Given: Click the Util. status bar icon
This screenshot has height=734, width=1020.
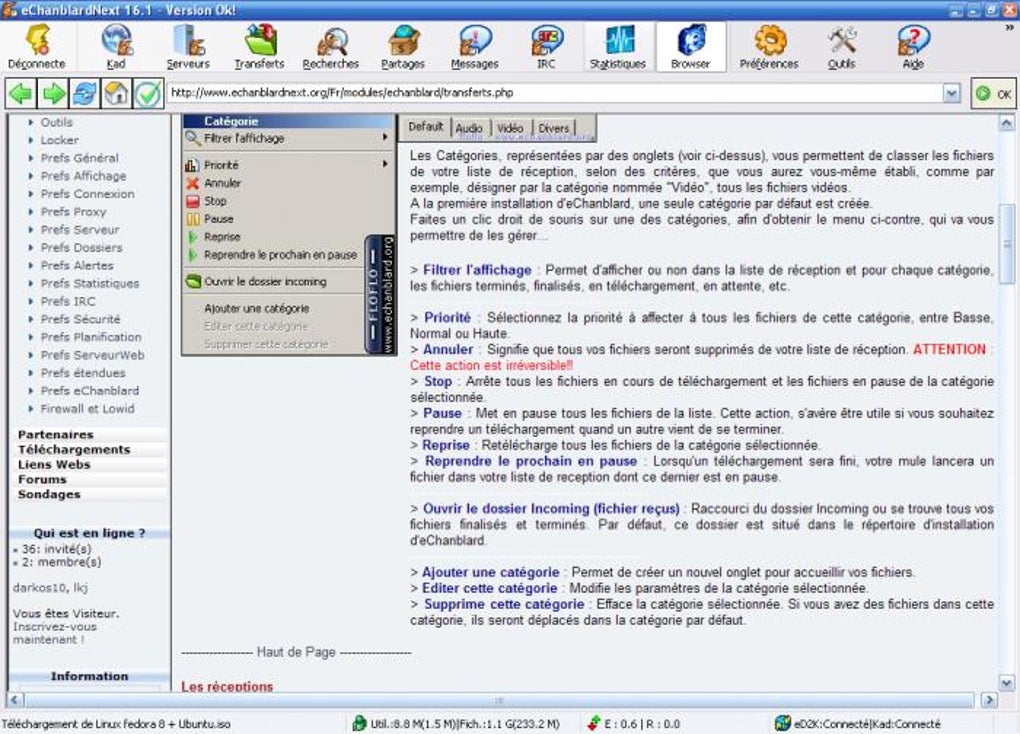Looking at the screenshot, I should 359,723.
